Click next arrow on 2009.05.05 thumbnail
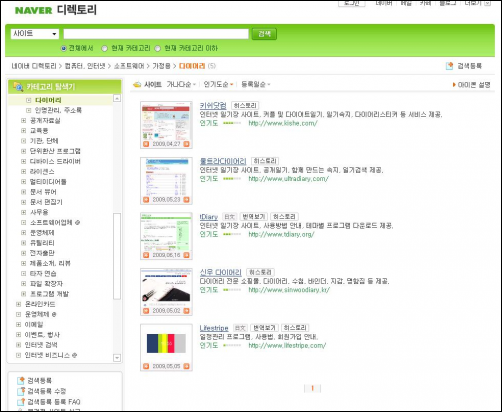This screenshot has height=412, width=502. tap(186, 366)
